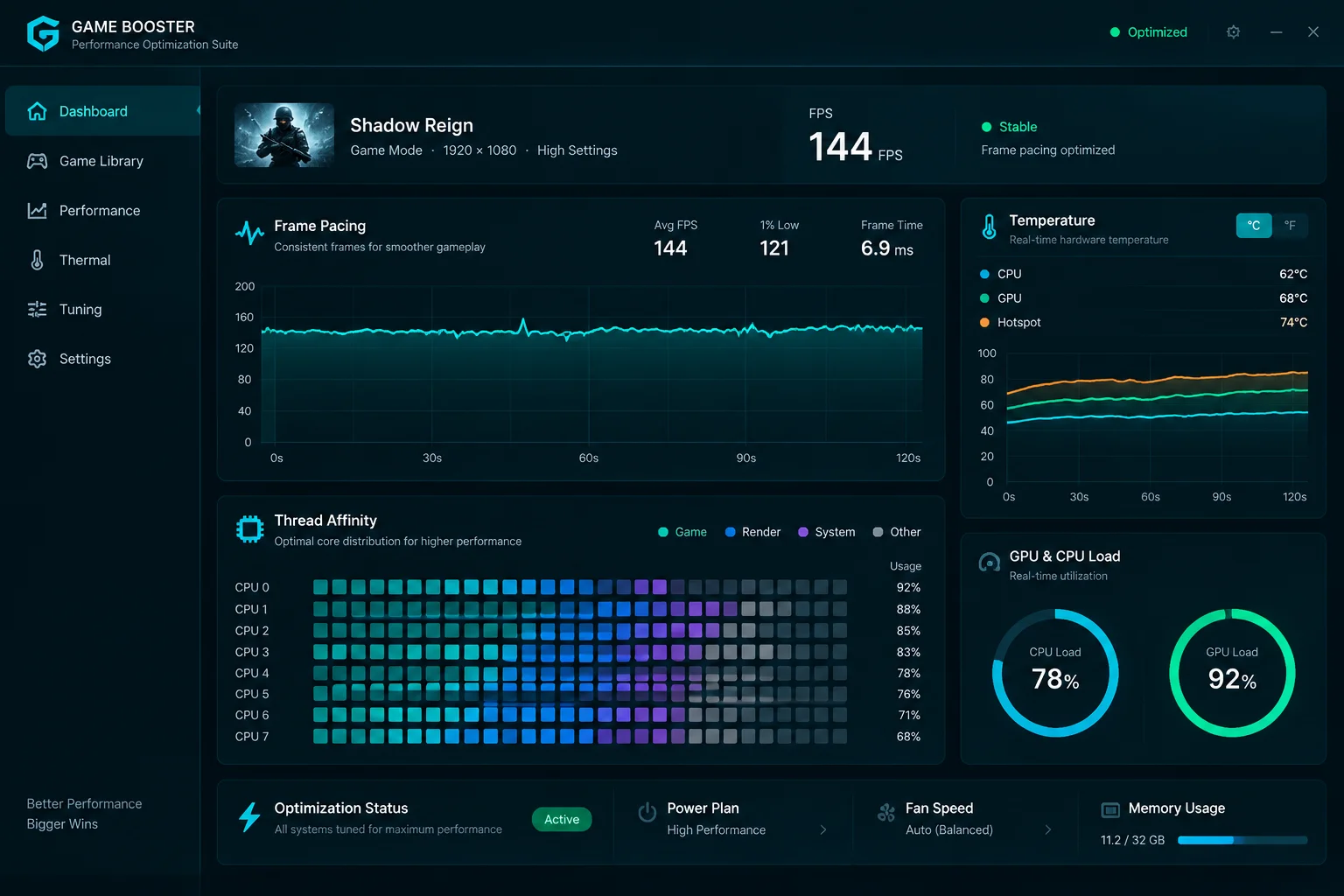Toggle the Other legend in Thread Affinity

click(x=897, y=532)
